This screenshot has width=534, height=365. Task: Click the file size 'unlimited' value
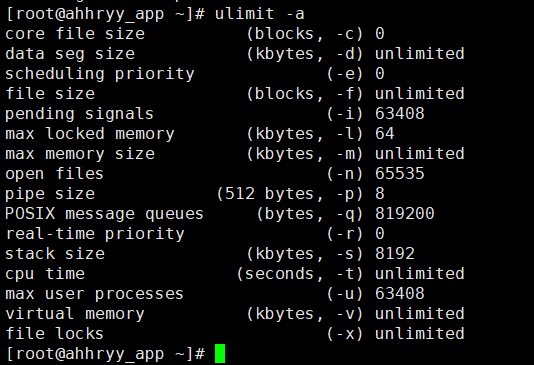tap(420, 94)
